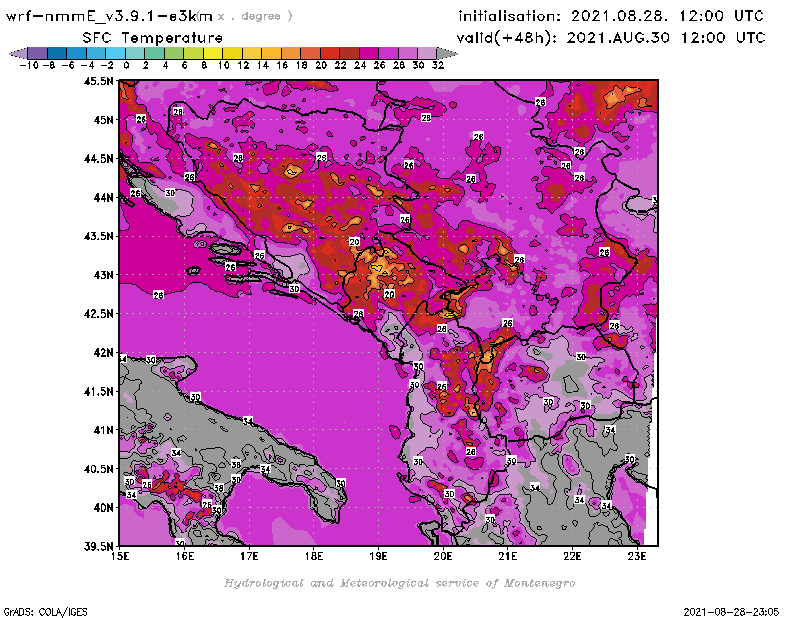Select the 40N latitude tick label

pyautogui.click(x=102, y=507)
